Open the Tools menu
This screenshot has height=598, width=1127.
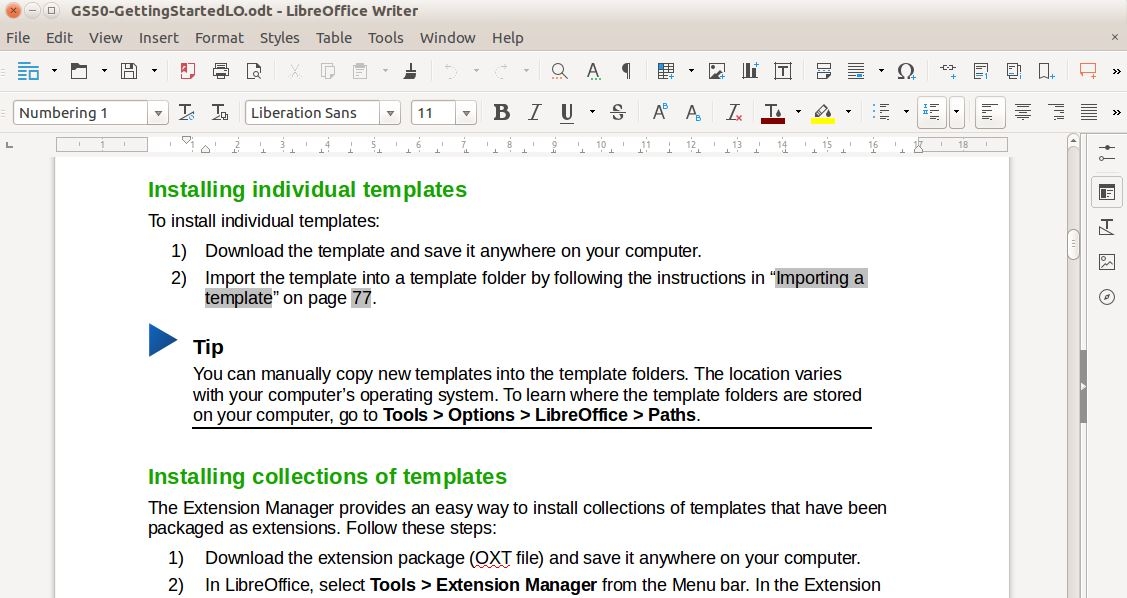coord(385,38)
